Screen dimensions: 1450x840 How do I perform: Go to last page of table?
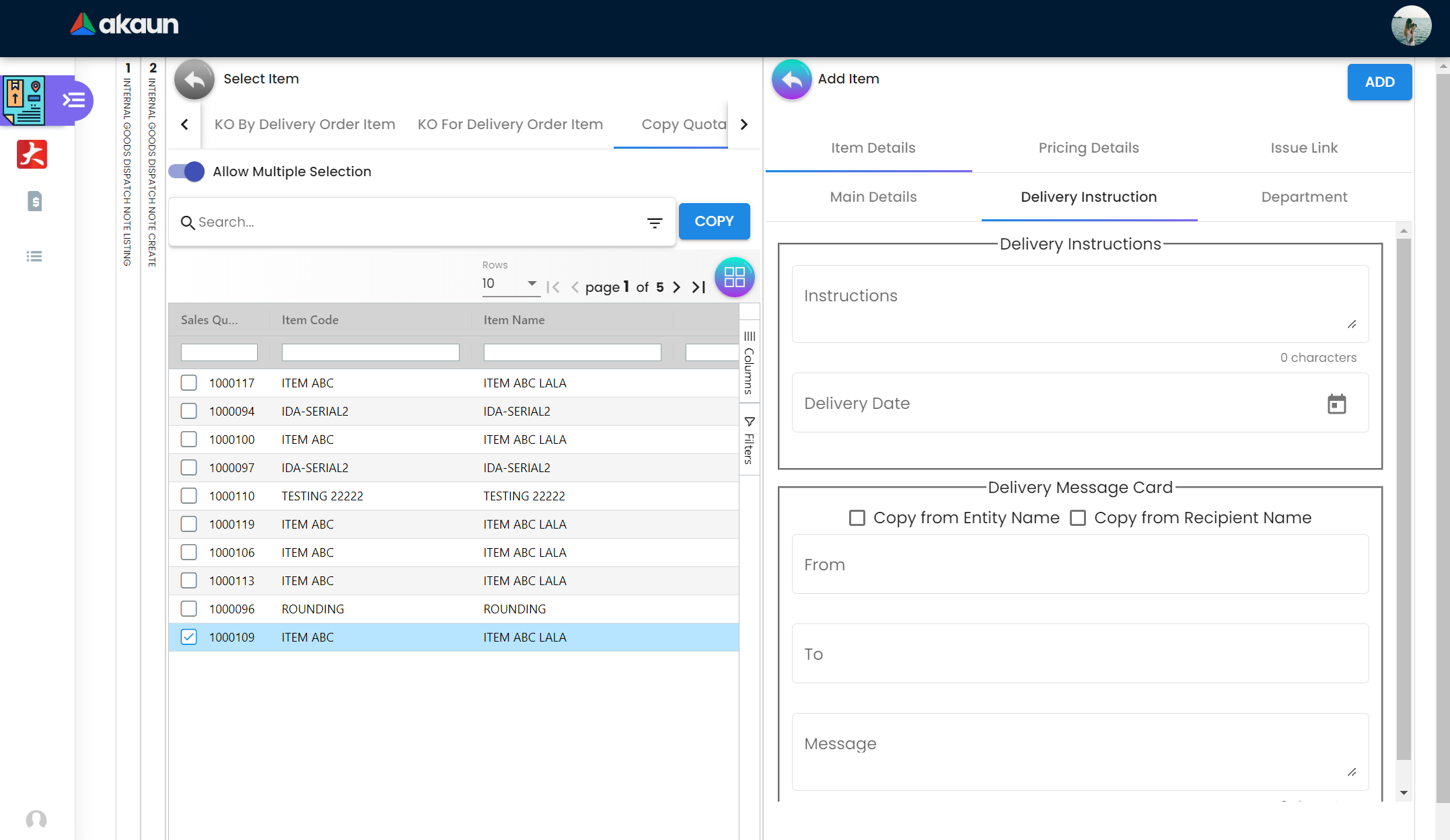click(x=699, y=287)
